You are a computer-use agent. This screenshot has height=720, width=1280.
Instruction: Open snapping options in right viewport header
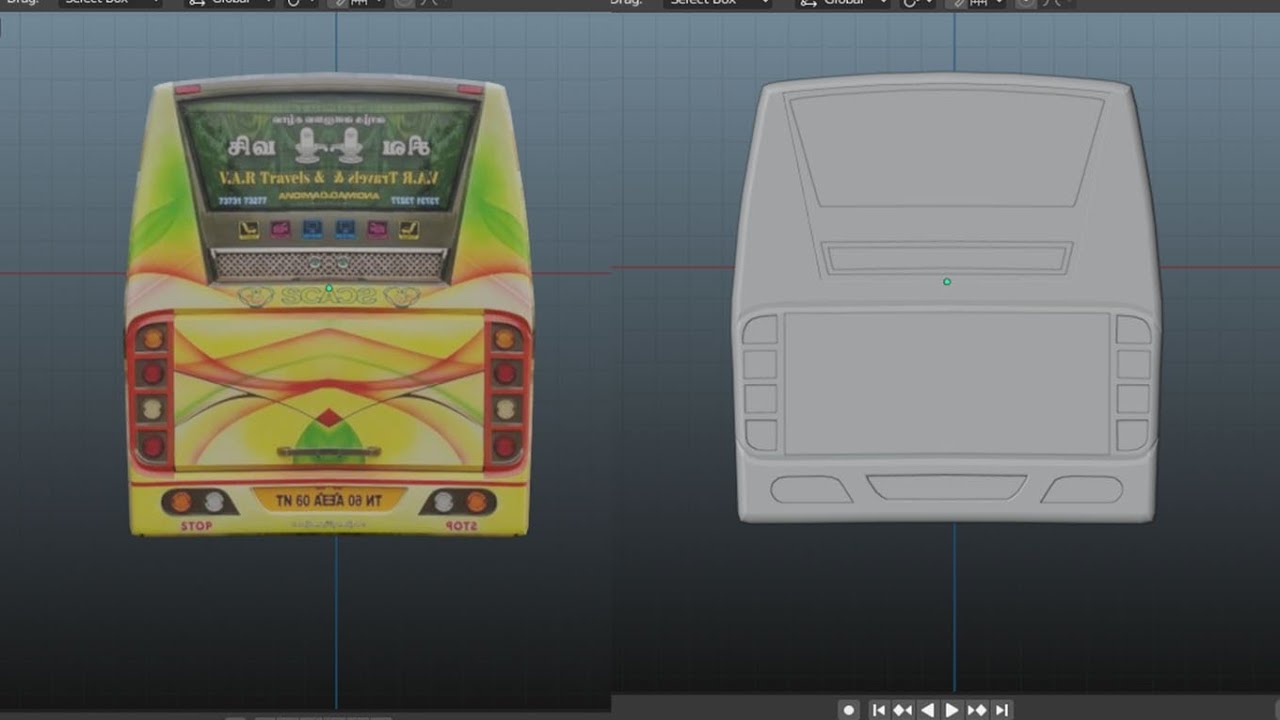(x=988, y=3)
